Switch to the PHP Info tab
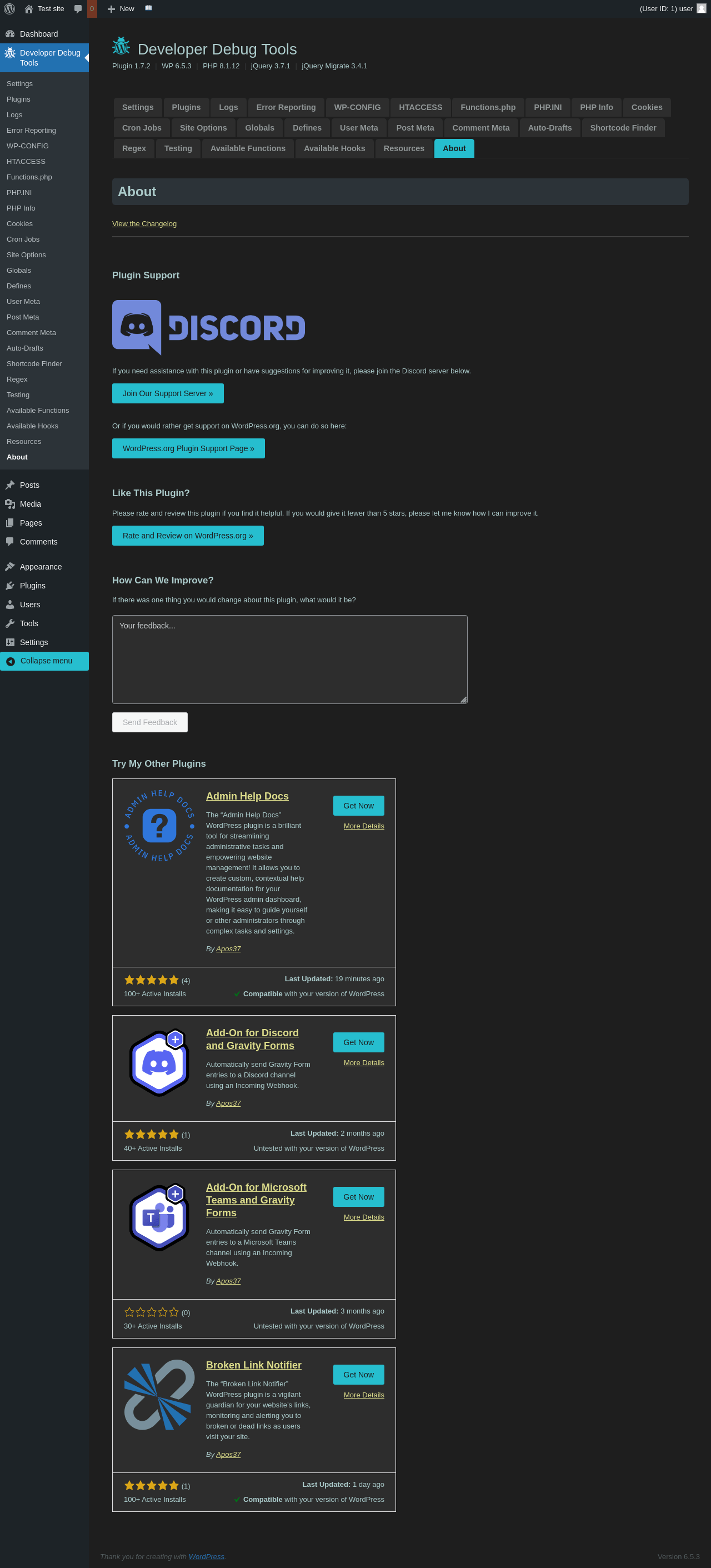The image size is (711, 1568). coord(597,107)
